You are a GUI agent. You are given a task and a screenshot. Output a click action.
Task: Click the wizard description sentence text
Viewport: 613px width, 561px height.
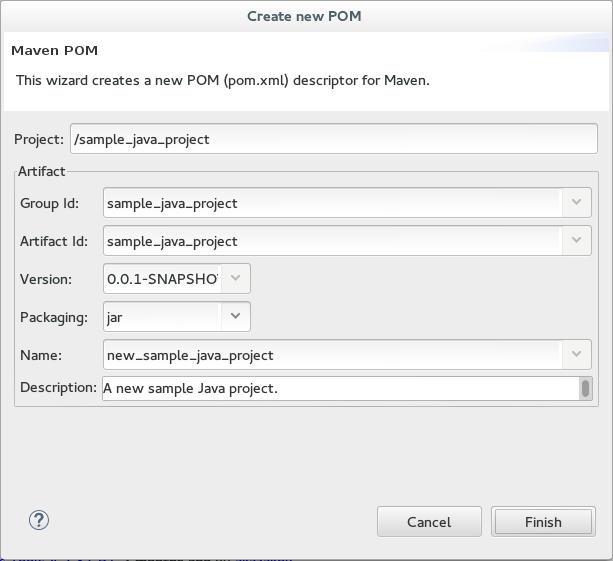pos(222,80)
